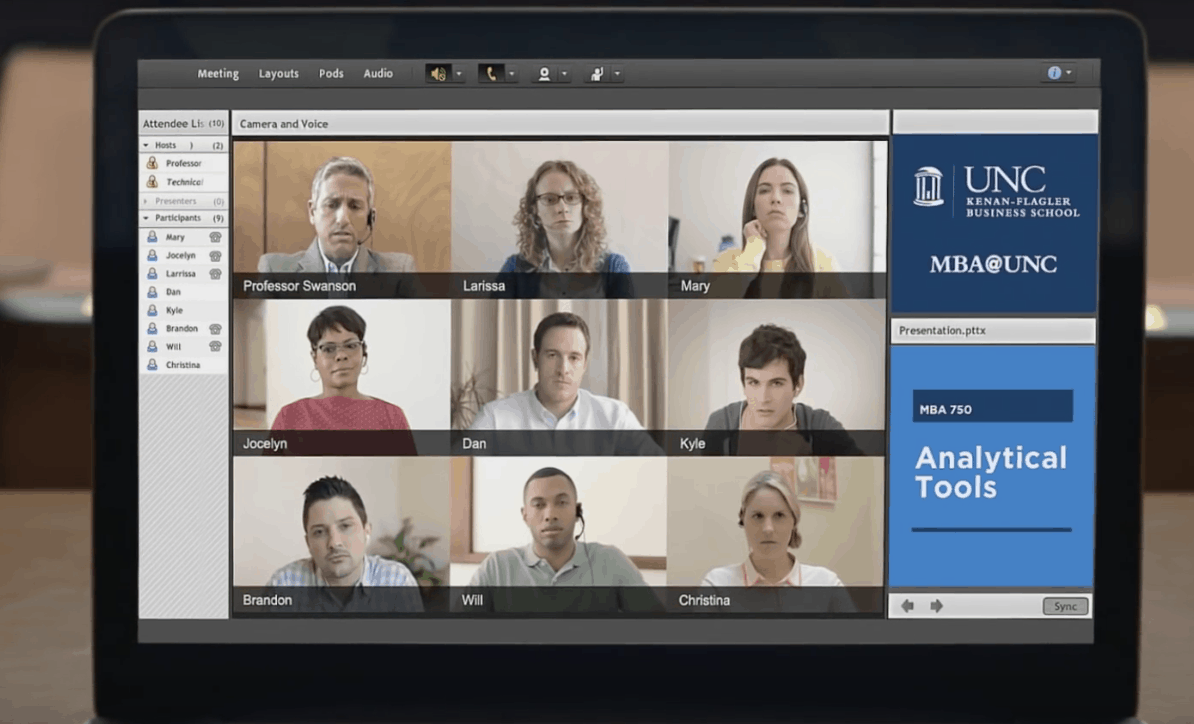This screenshot has width=1194, height=724.
Task: Click the Sync button
Action: coord(1065,606)
